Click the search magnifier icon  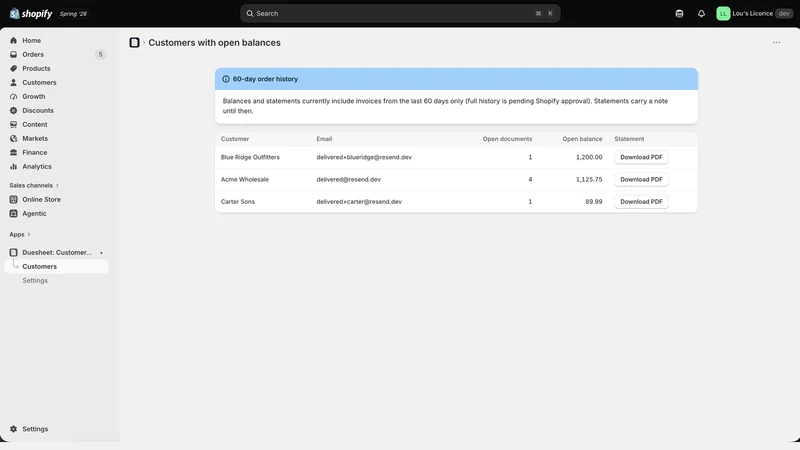(250, 14)
